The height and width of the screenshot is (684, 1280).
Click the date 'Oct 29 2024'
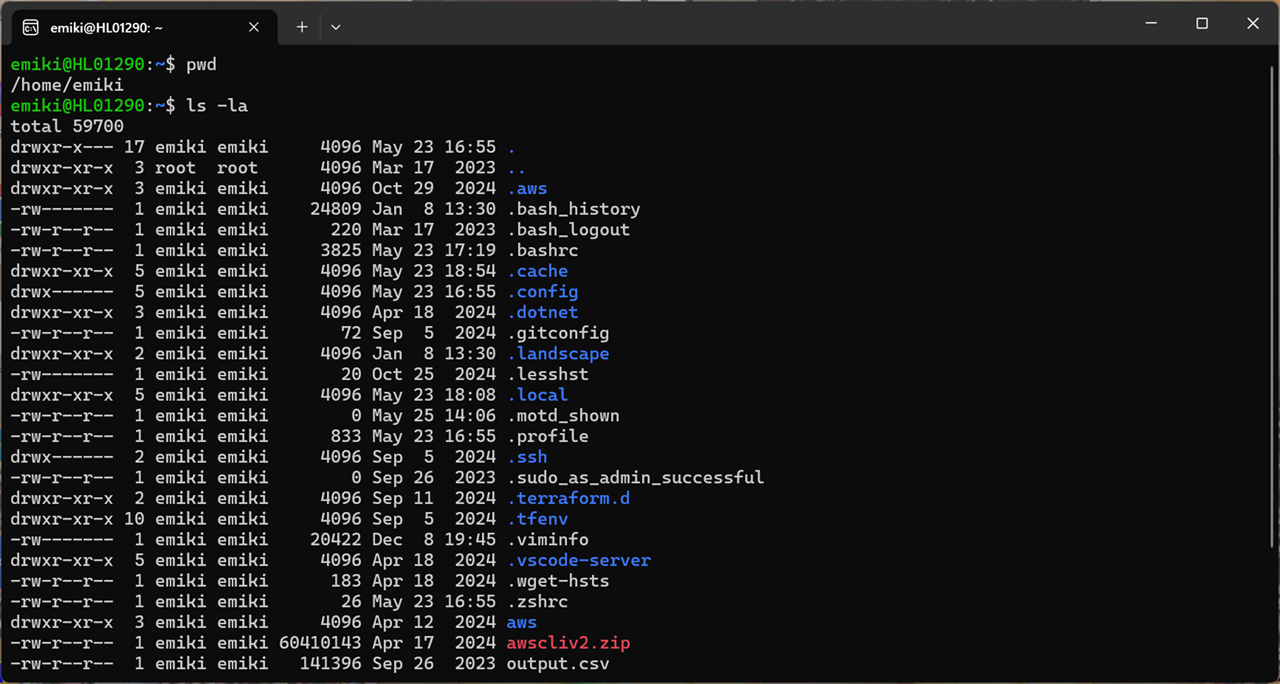[x=434, y=189]
